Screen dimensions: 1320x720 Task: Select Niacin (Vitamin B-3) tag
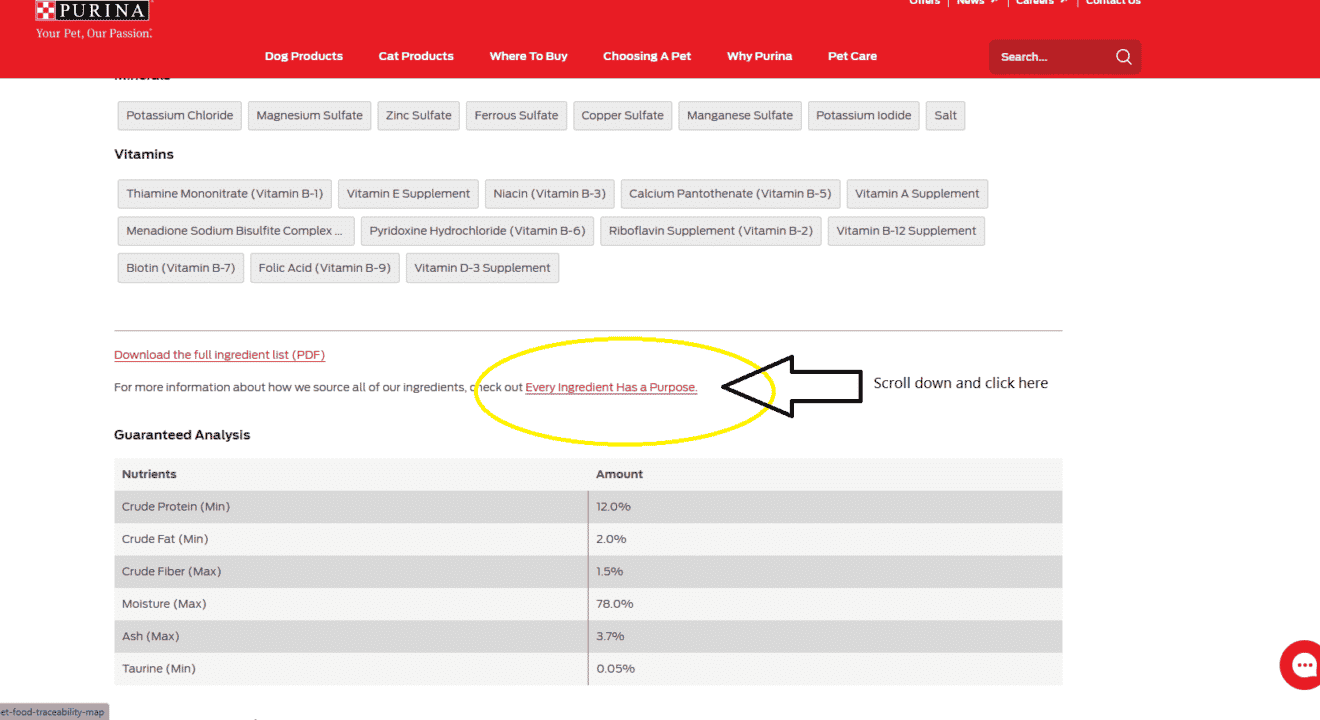[x=550, y=194]
